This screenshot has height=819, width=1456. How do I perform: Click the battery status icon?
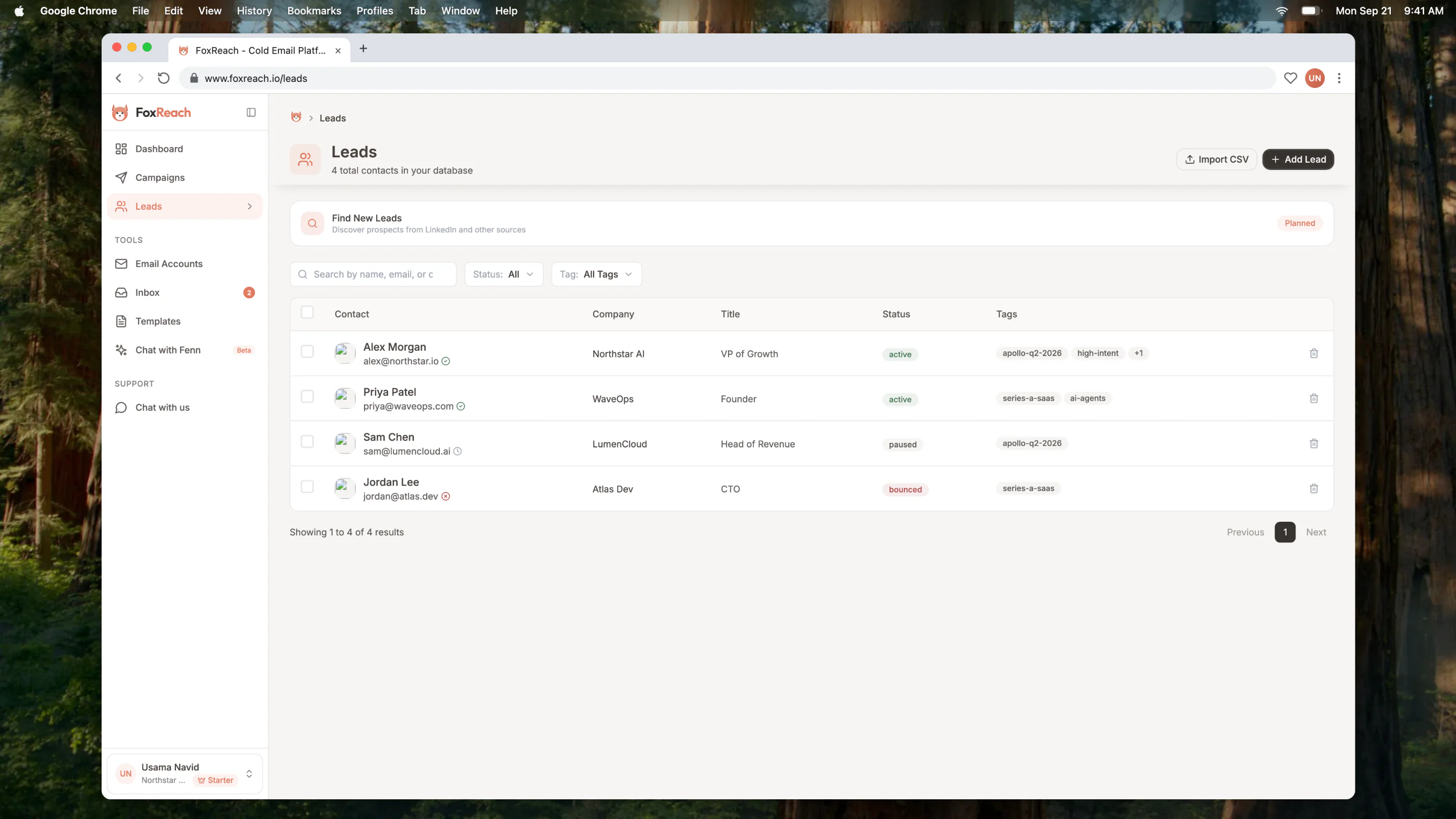[x=1310, y=11]
